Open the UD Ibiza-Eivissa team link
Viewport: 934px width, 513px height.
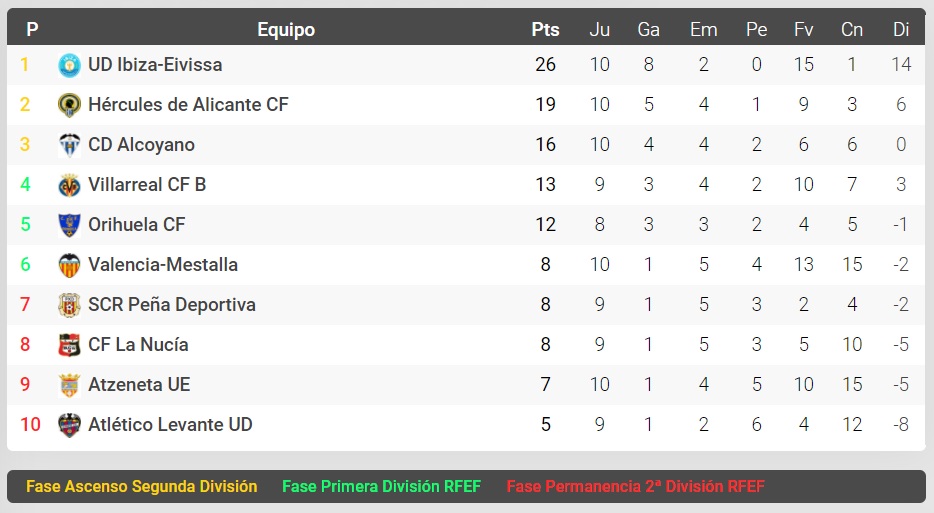(155, 65)
